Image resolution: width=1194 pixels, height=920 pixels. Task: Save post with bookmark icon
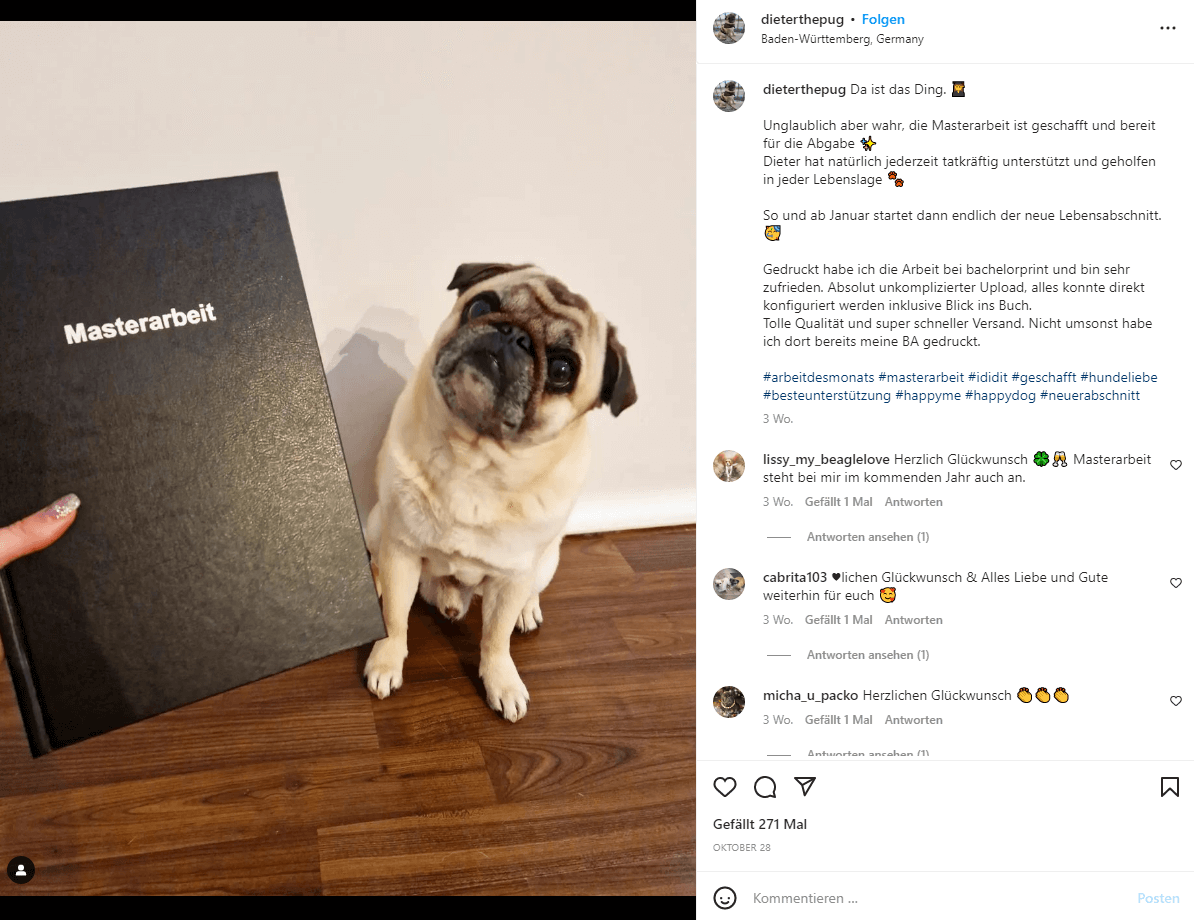pos(1170,787)
